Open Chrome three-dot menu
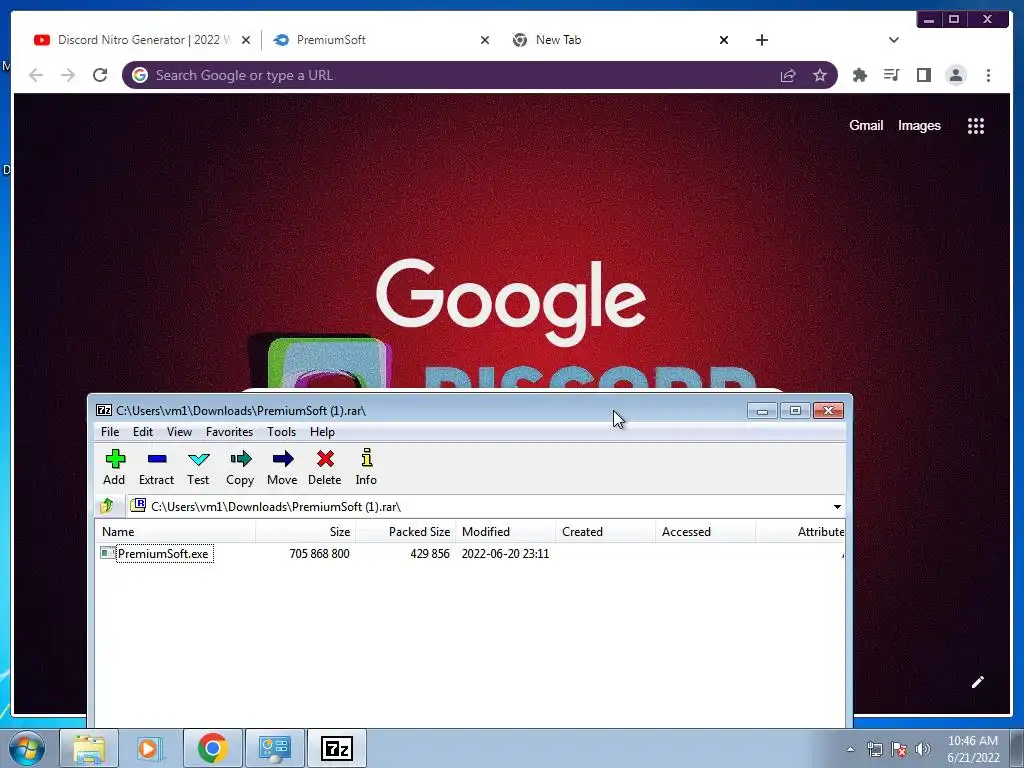The height and width of the screenshot is (768, 1024). pos(989,75)
